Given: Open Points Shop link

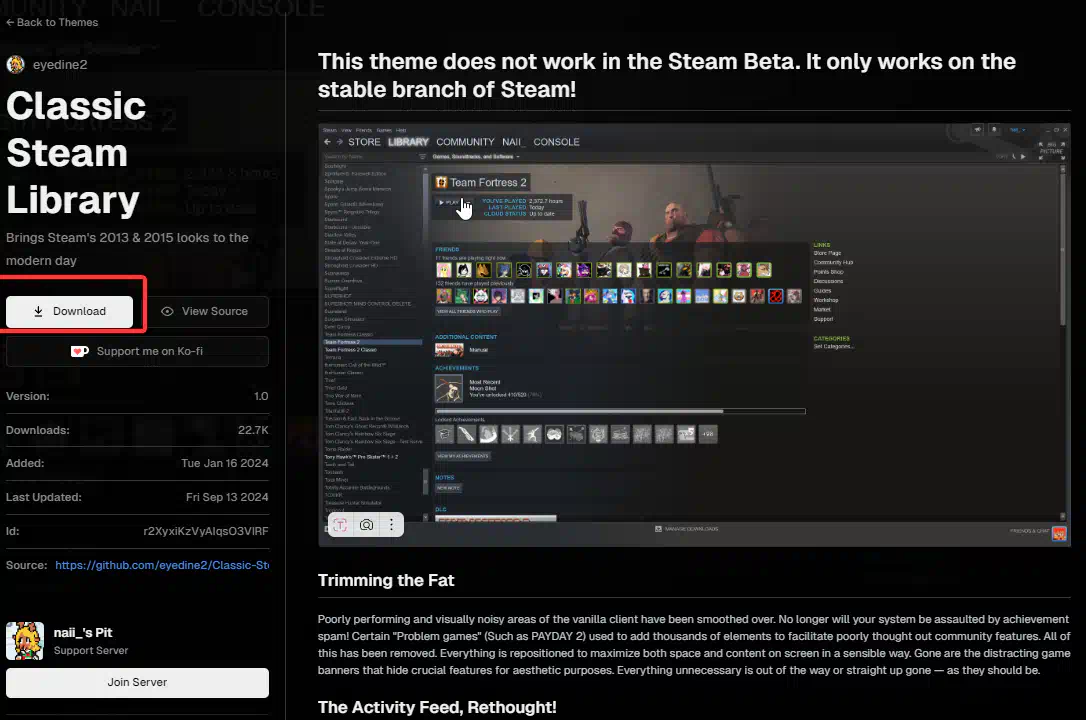Looking at the screenshot, I should 828,272.
